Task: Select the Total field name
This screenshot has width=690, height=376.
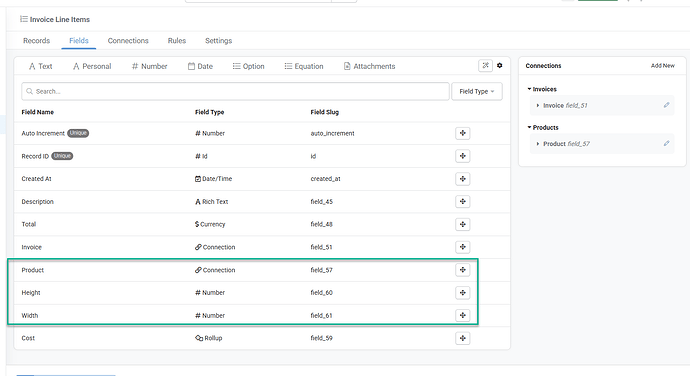Action: pyautogui.click(x=29, y=224)
